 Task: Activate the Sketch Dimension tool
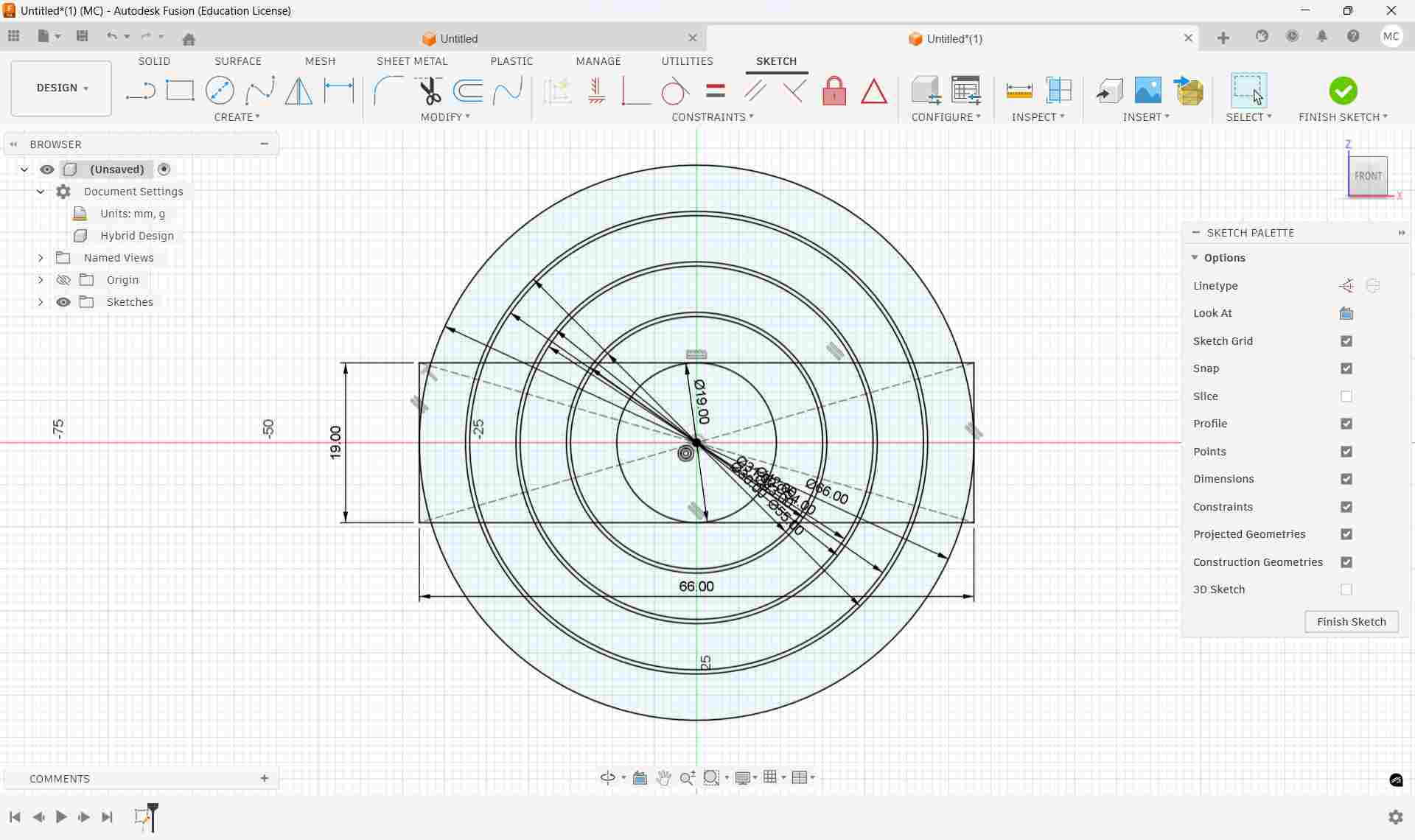click(339, 91)
